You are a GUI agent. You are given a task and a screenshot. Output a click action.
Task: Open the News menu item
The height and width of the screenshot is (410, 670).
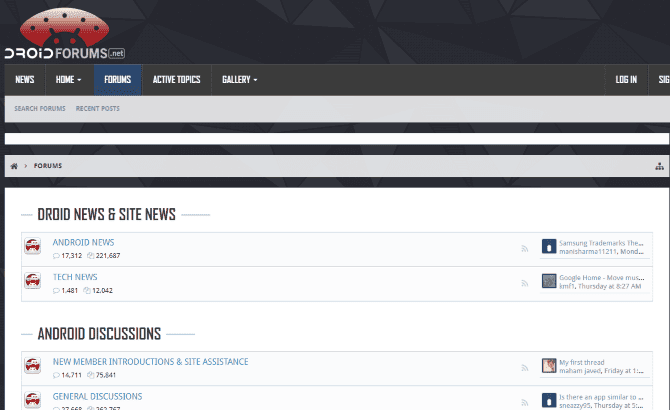point(25,79)
